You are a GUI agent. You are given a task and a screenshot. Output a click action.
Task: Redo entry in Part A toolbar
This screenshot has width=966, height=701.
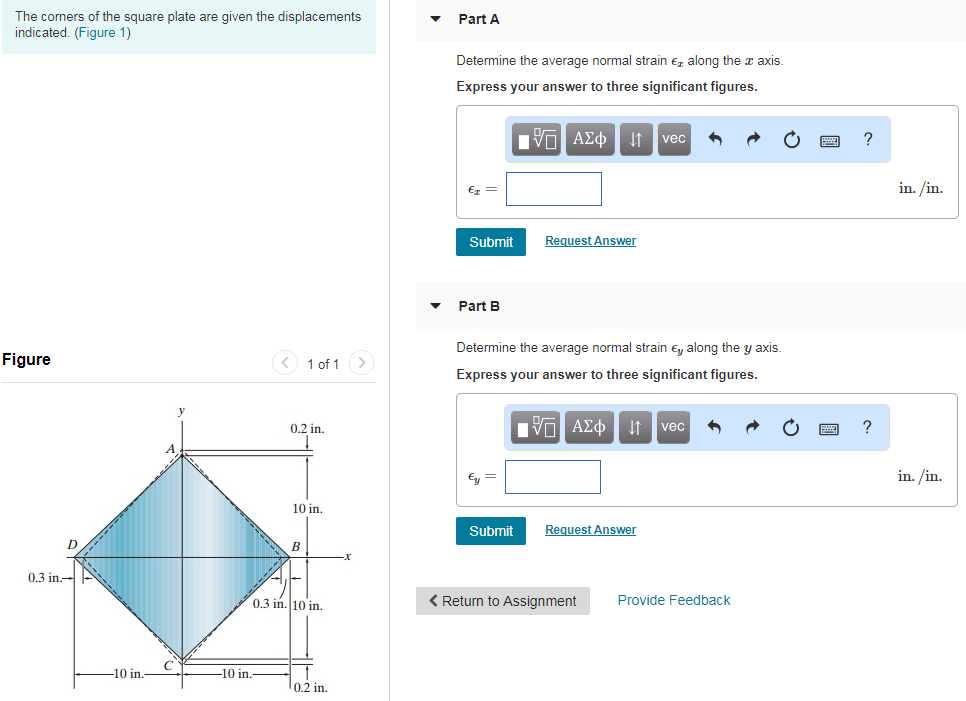(x=753, y=139)
